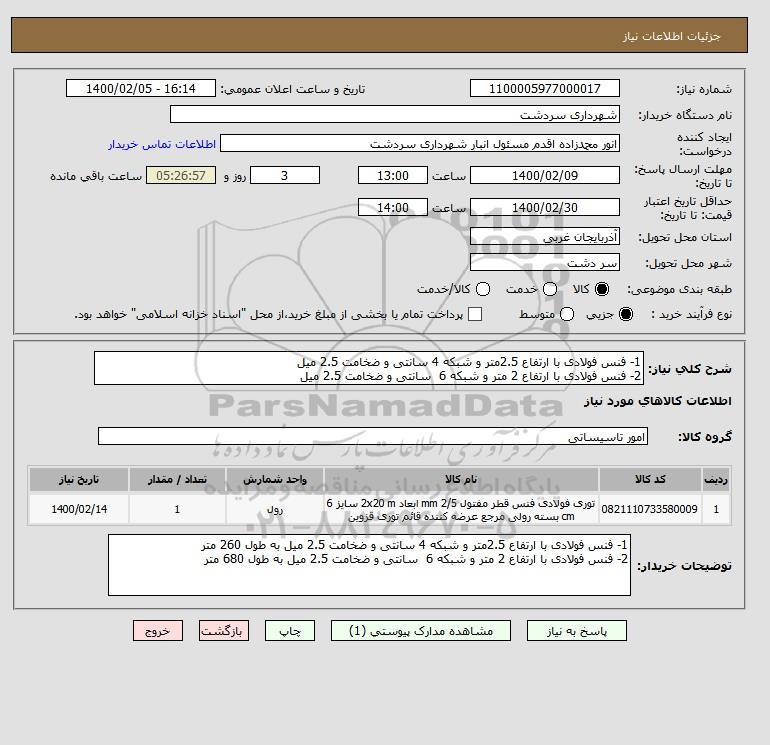Click the خروج exit button
Screen dimensions: 770x745
click(158, 631)
